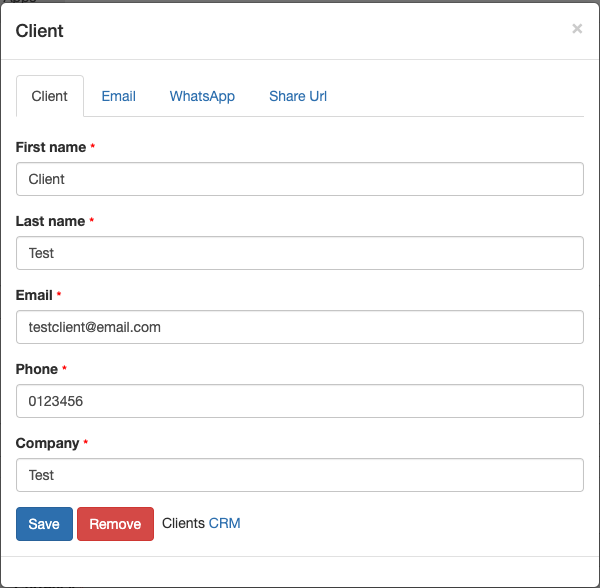Click the Phone field containing 0123456
This screenshot has width=600, height=588.
pyautogui.click(x=300, y=401)
